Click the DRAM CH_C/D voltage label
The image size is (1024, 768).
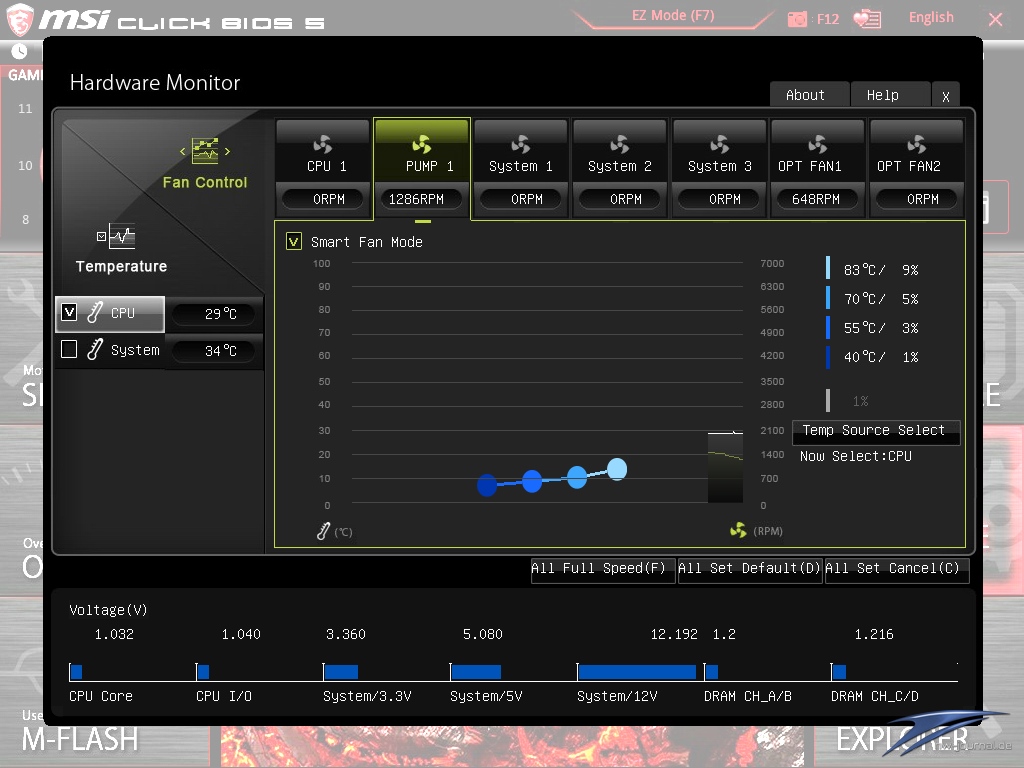[x=874, y=697]
